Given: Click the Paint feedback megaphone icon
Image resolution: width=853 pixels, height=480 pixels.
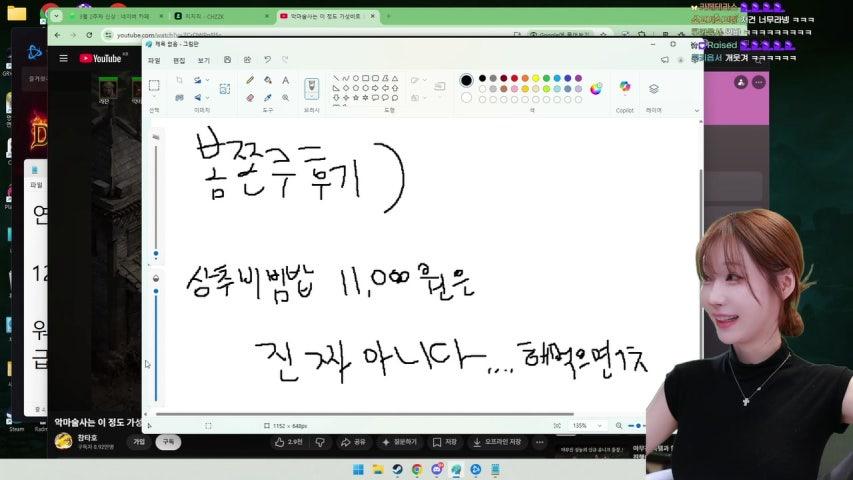Looking at the screenshot, I should 664,60.
